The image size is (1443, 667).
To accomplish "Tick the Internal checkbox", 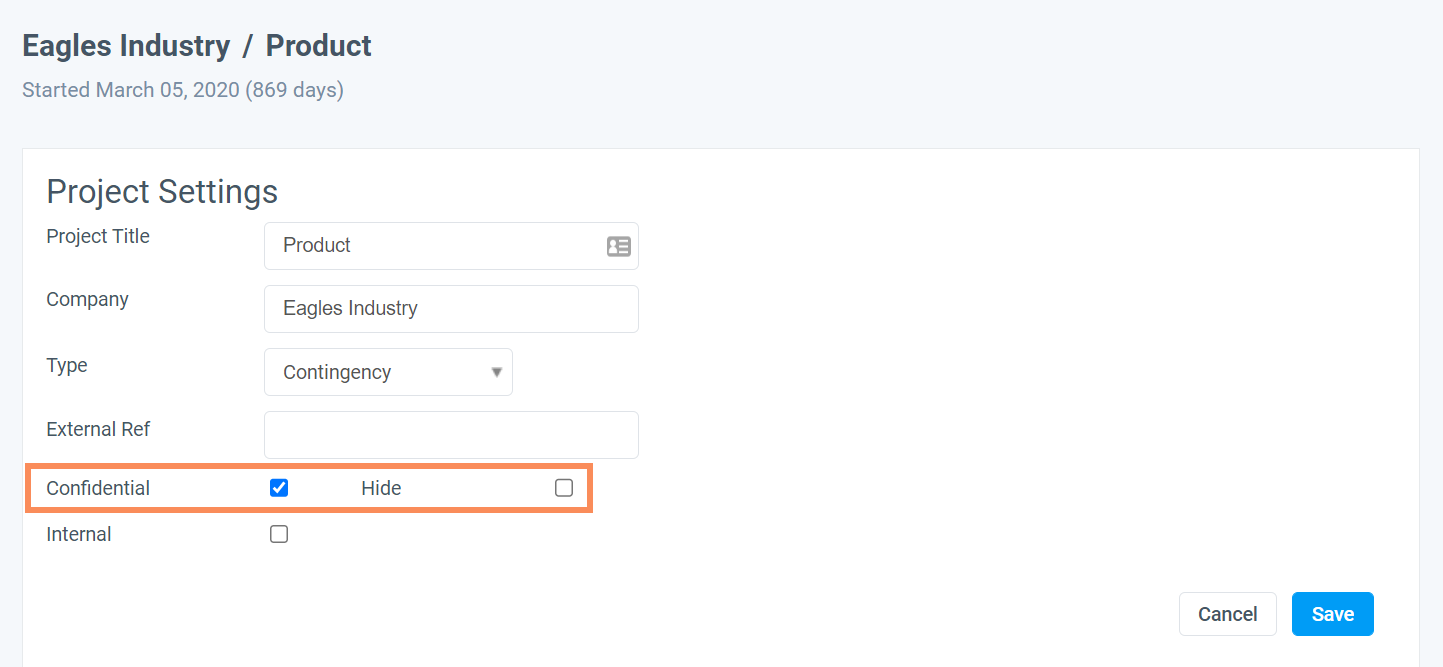I will click(279, 534).
